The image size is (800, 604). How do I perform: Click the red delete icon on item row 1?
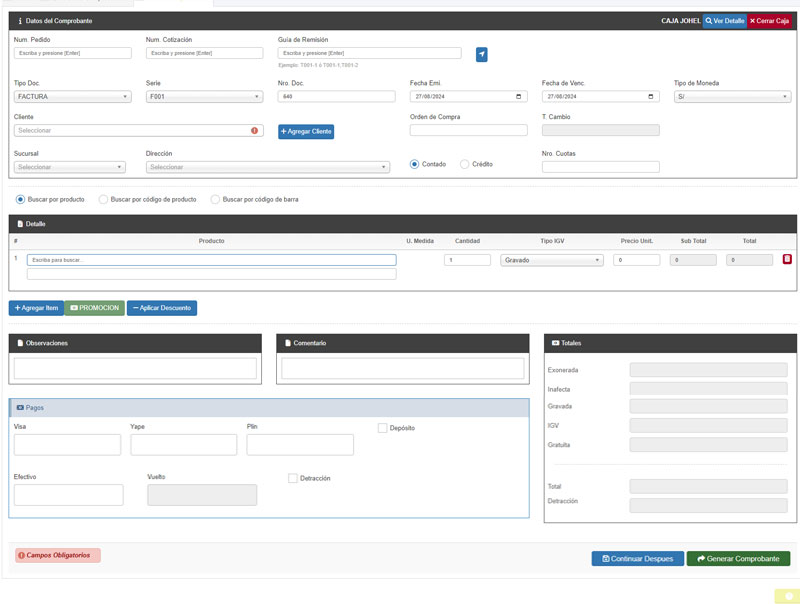tap(787, 259)
